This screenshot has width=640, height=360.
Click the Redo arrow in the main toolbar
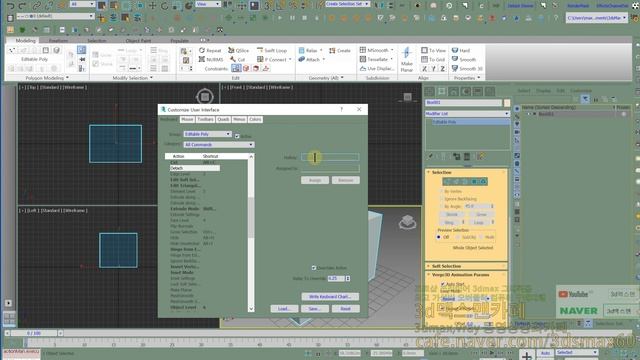coord(22,6)
